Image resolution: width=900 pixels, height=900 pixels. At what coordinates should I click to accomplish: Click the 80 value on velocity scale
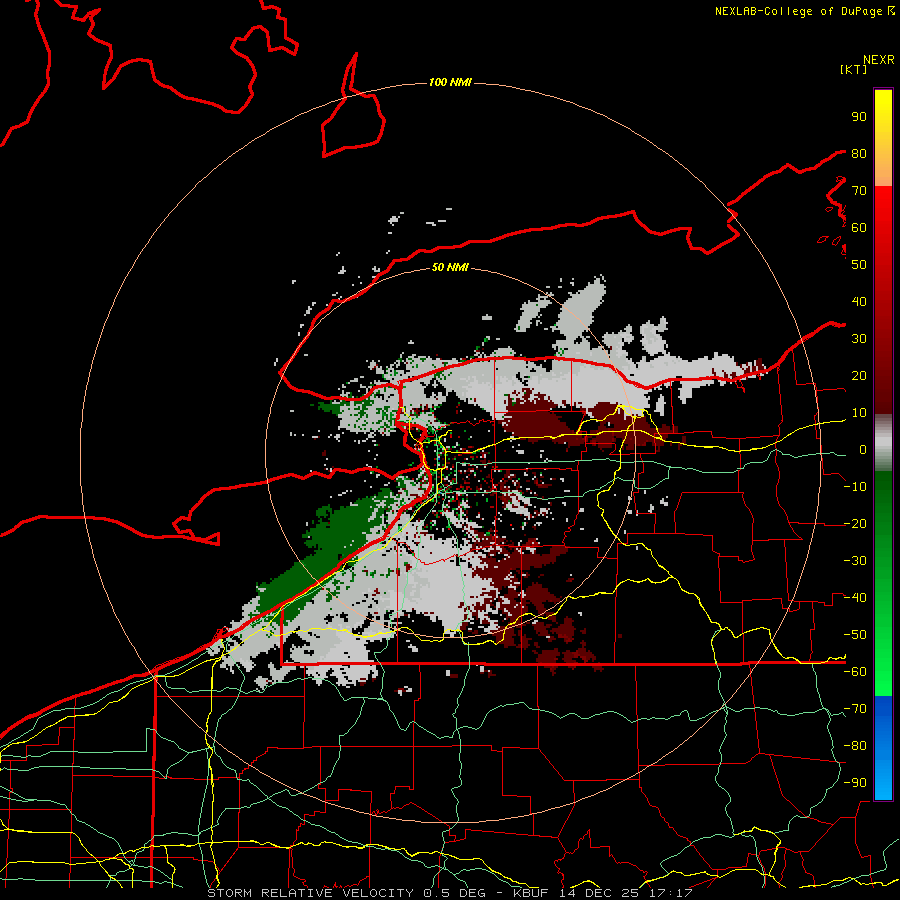(x=859, y=153)
